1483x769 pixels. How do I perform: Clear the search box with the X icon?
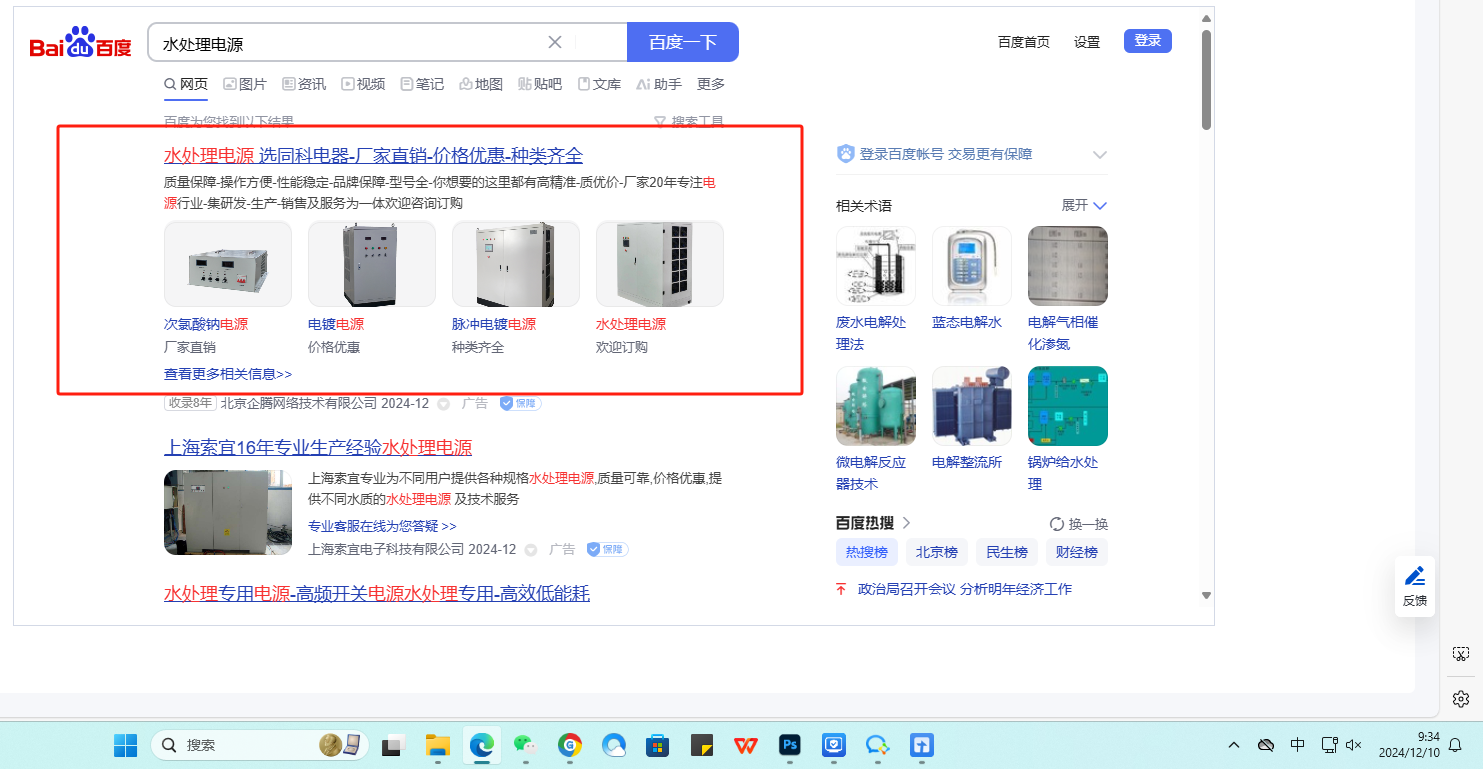[x=555, y=42]
